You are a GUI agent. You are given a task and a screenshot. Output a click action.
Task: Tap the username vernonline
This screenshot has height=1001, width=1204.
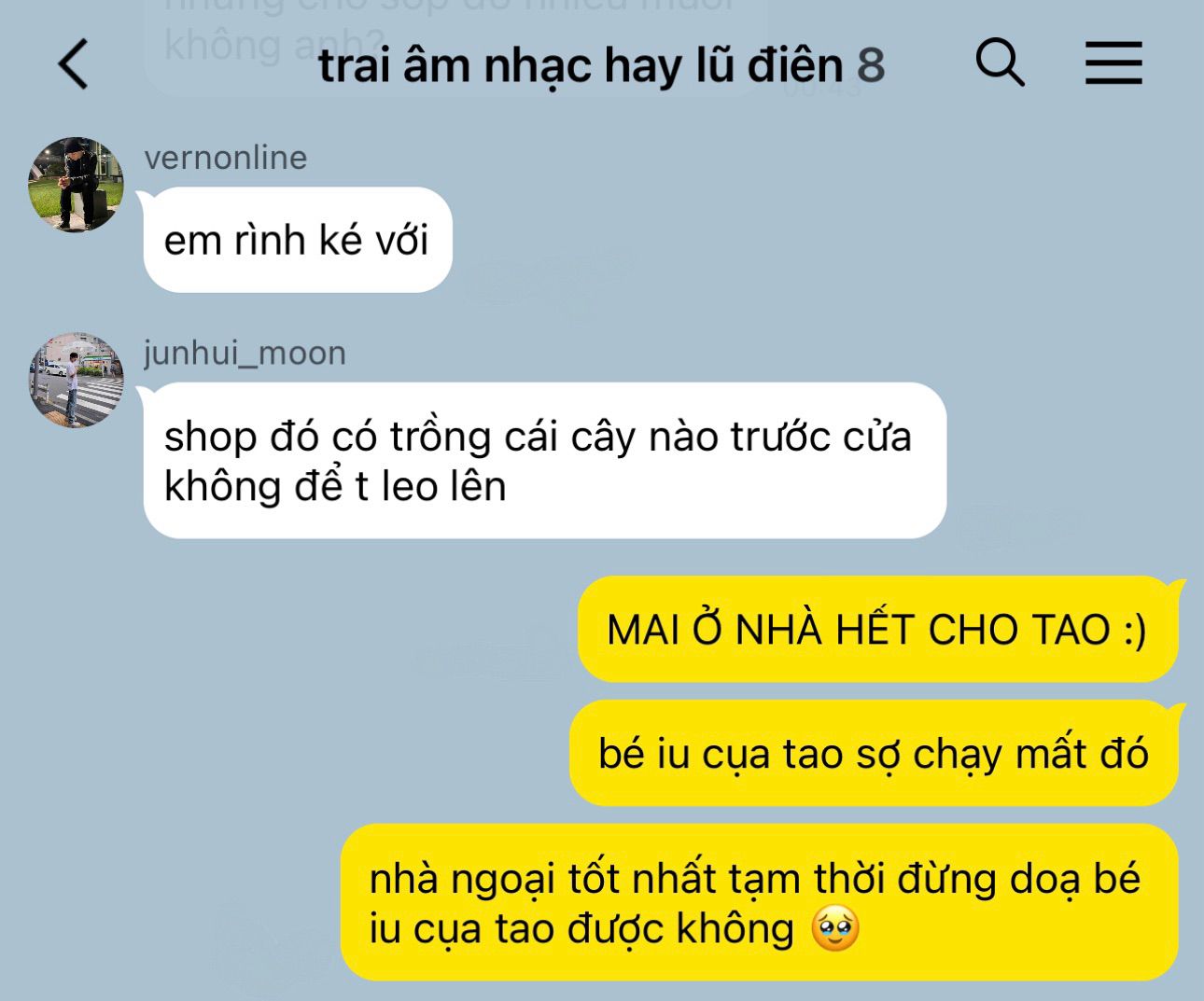click(226, 158)
